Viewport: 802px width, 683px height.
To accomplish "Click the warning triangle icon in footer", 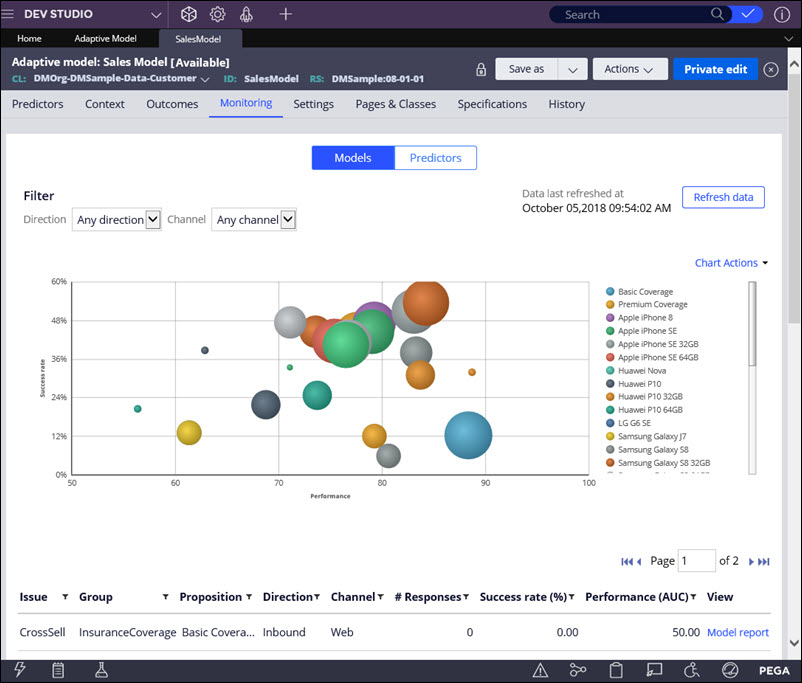I will [540, 670].
